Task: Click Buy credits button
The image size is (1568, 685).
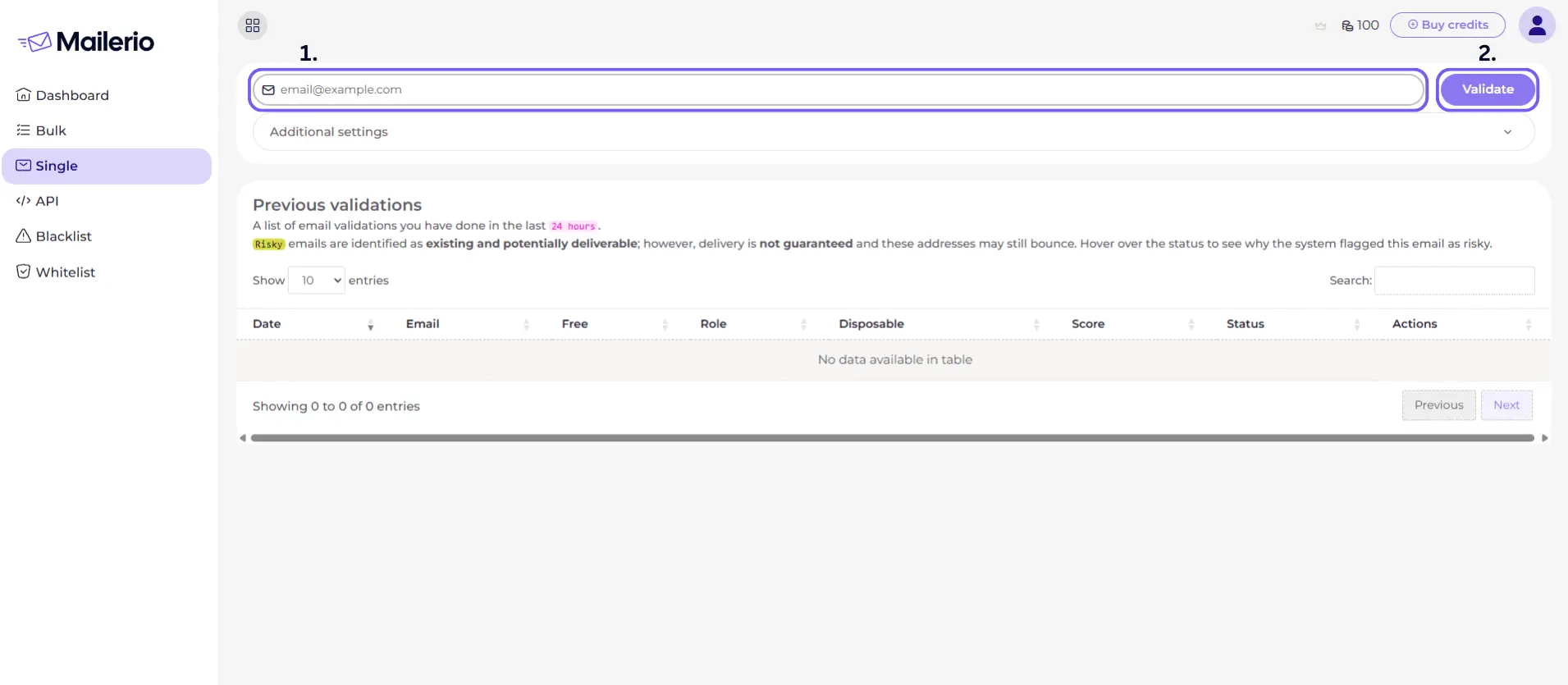Action: (x=1447, y=25)
